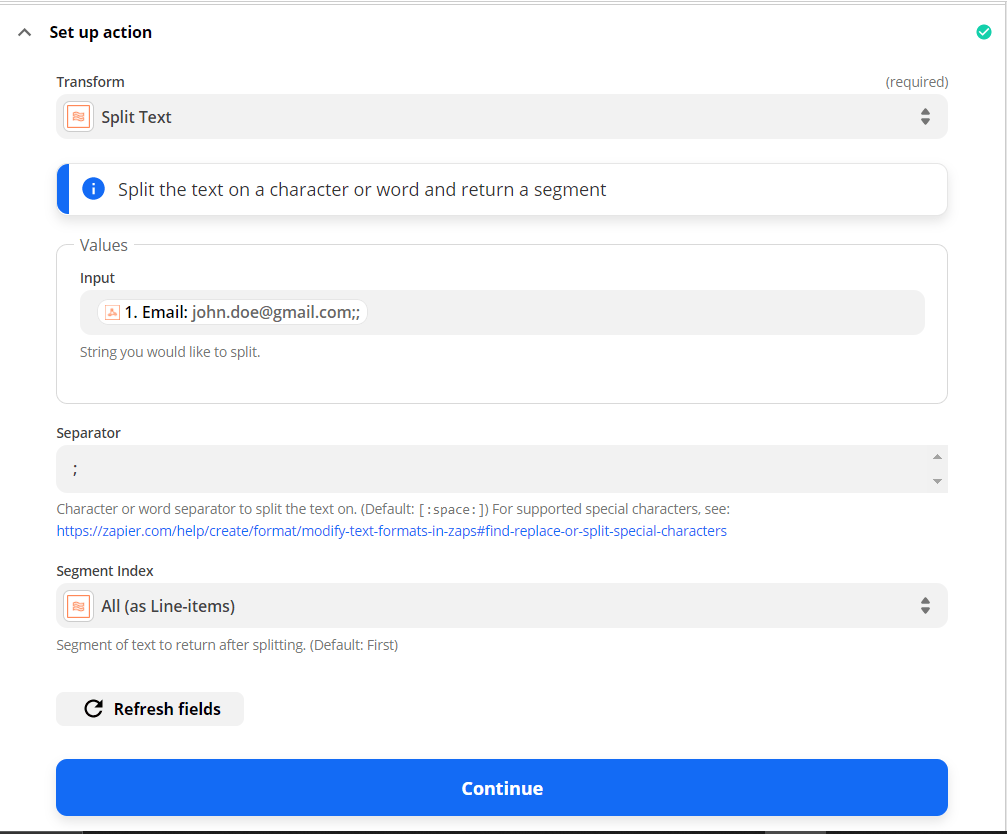Open the Transform dropdown showing Split Text
This screenshot has height=834, width=1007.
click(502, 117)
